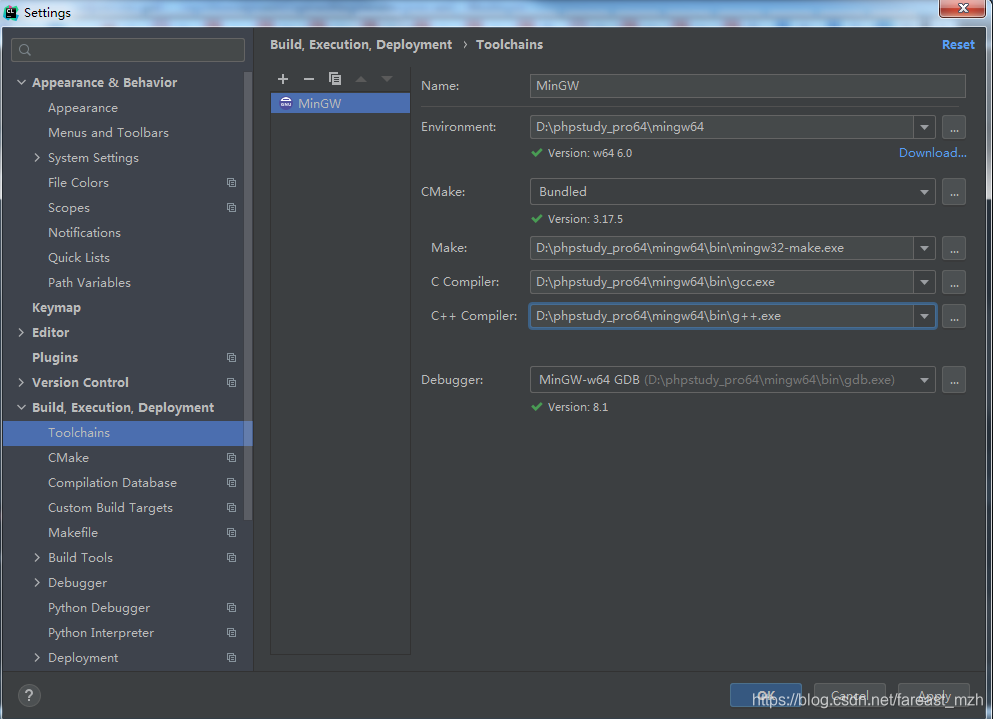Browse for the Make executable with ellipsis icon
This screenshot has width=993, height=719.
(953, 248)
